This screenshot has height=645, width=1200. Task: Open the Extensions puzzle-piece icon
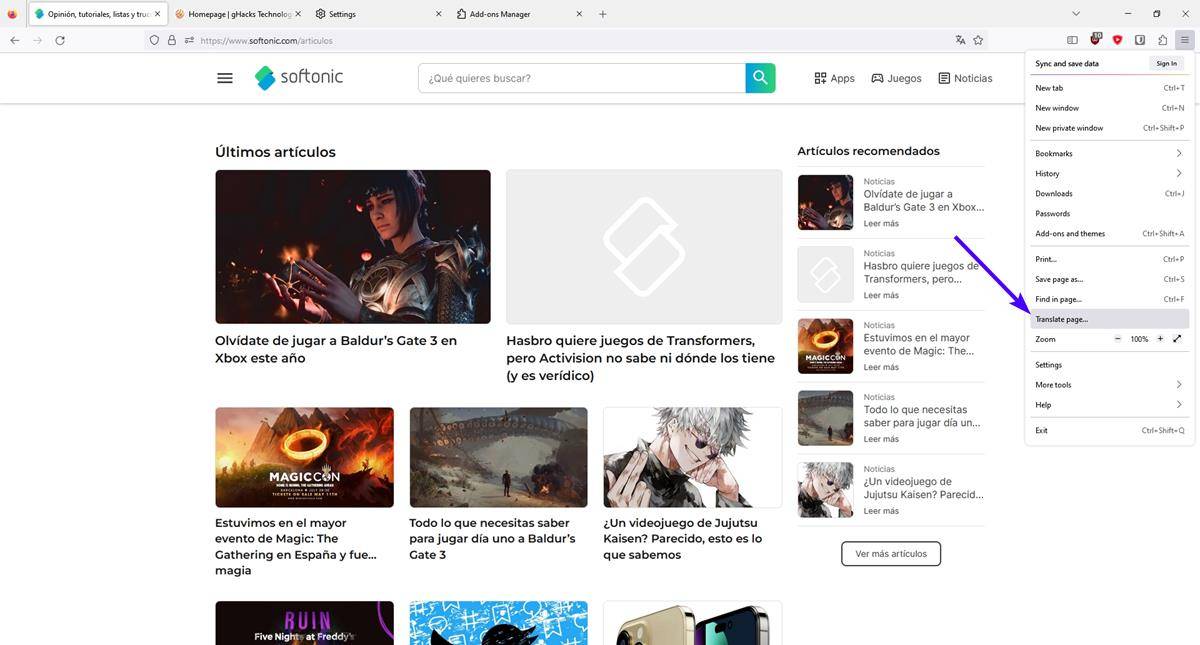1162,40
